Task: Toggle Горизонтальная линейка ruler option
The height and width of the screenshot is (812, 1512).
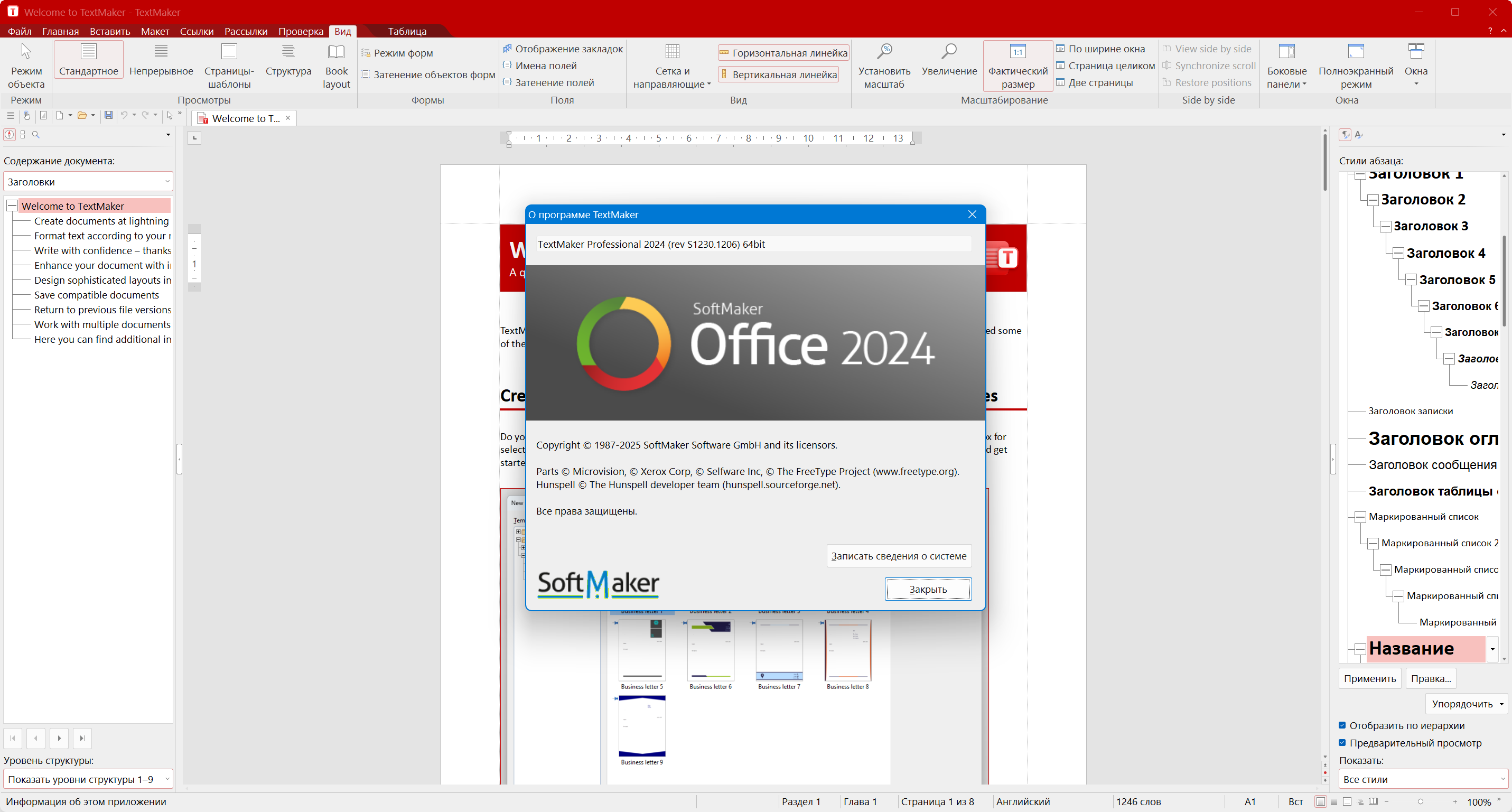Action: point(783,53)
